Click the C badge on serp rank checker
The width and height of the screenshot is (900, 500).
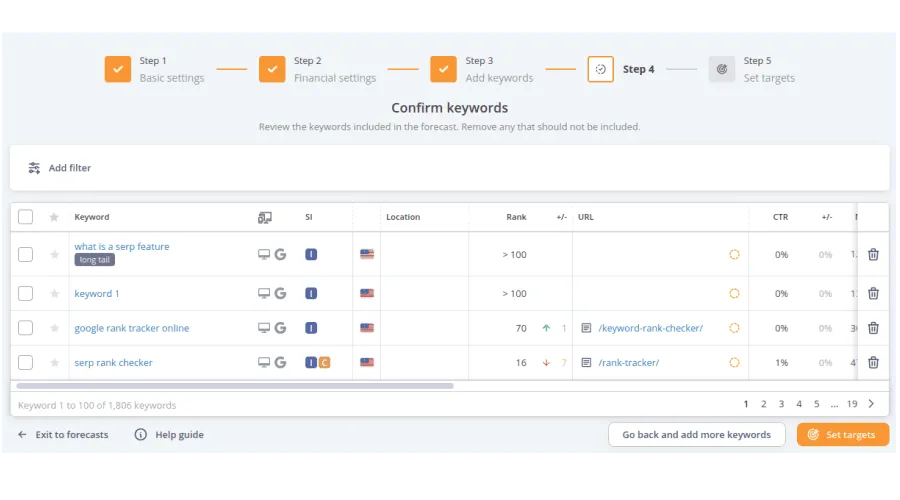click(324, 363)
